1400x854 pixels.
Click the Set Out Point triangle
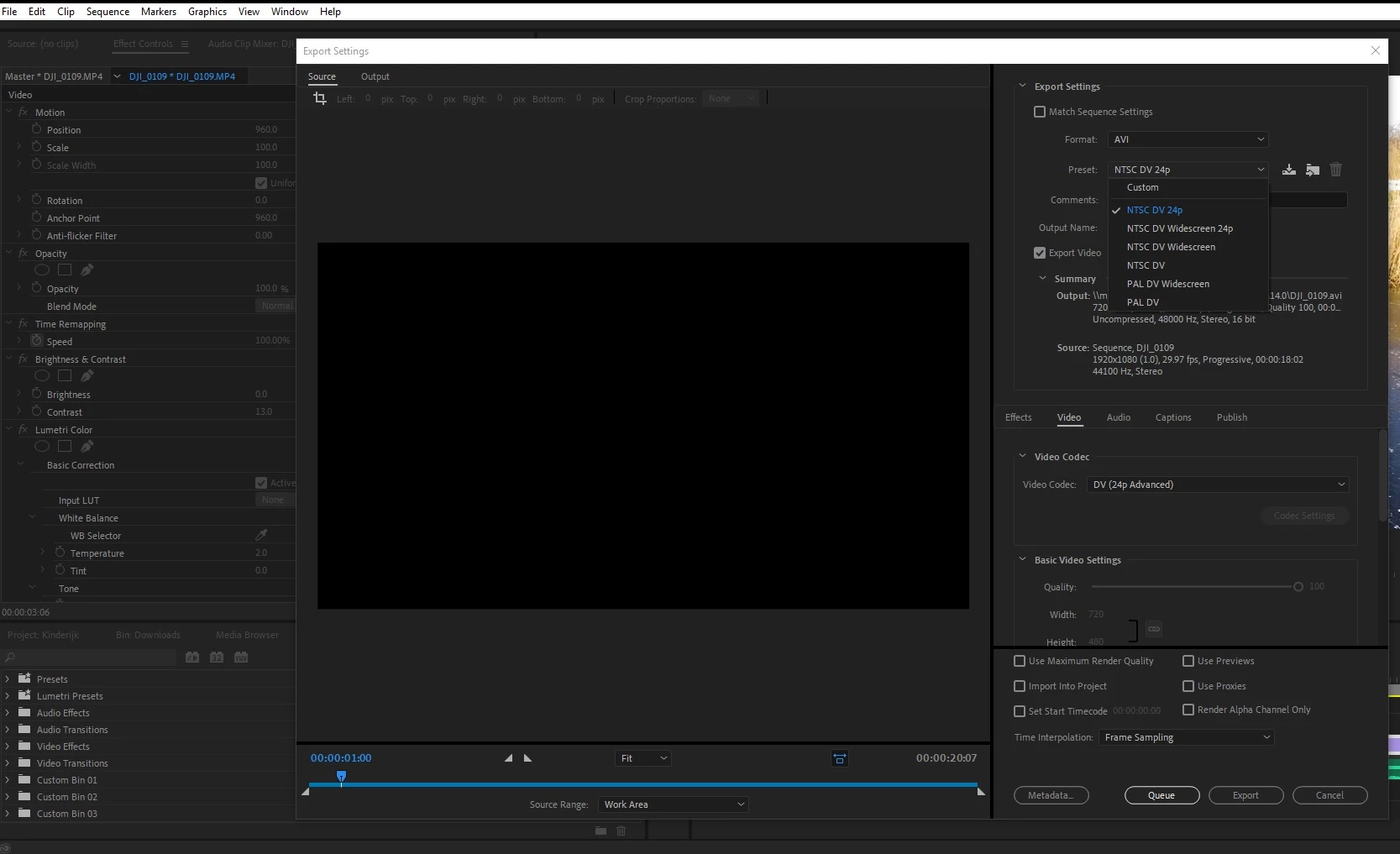click(x=527, y=758)
